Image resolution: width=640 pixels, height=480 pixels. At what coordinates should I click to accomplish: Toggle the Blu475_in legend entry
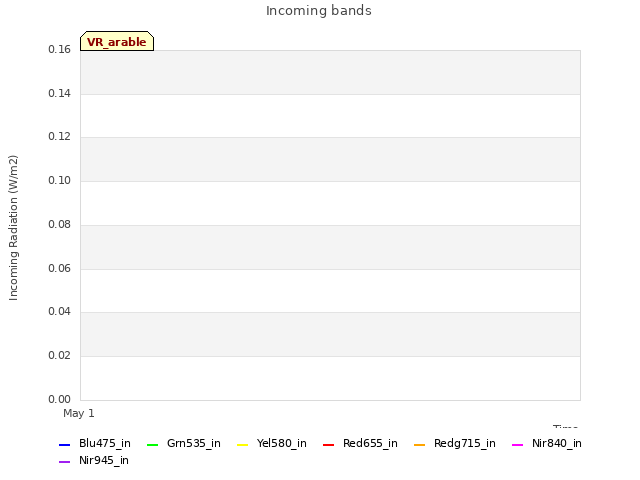(95, 444)
